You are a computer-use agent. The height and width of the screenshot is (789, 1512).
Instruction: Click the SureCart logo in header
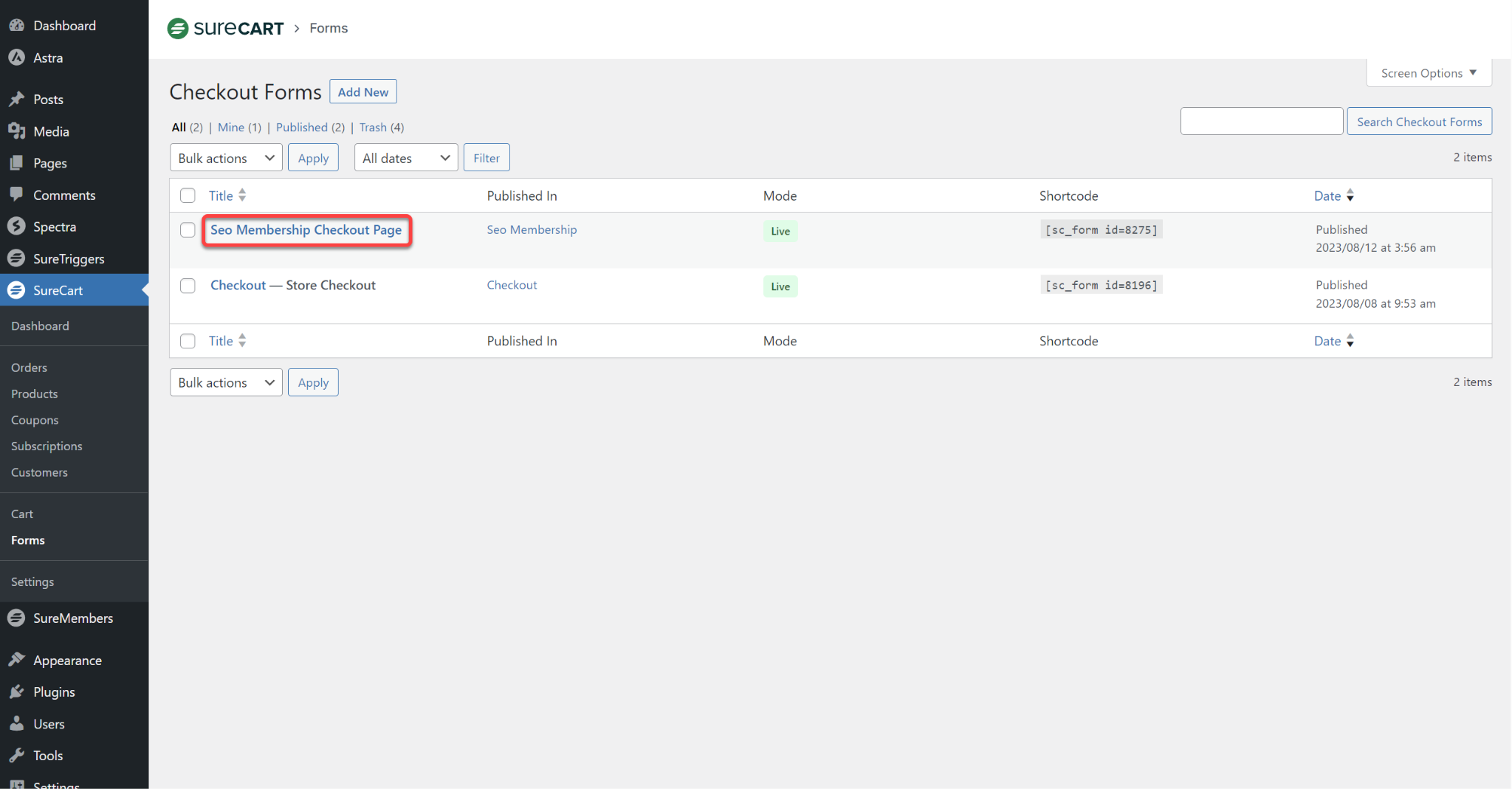coord(225,28)
